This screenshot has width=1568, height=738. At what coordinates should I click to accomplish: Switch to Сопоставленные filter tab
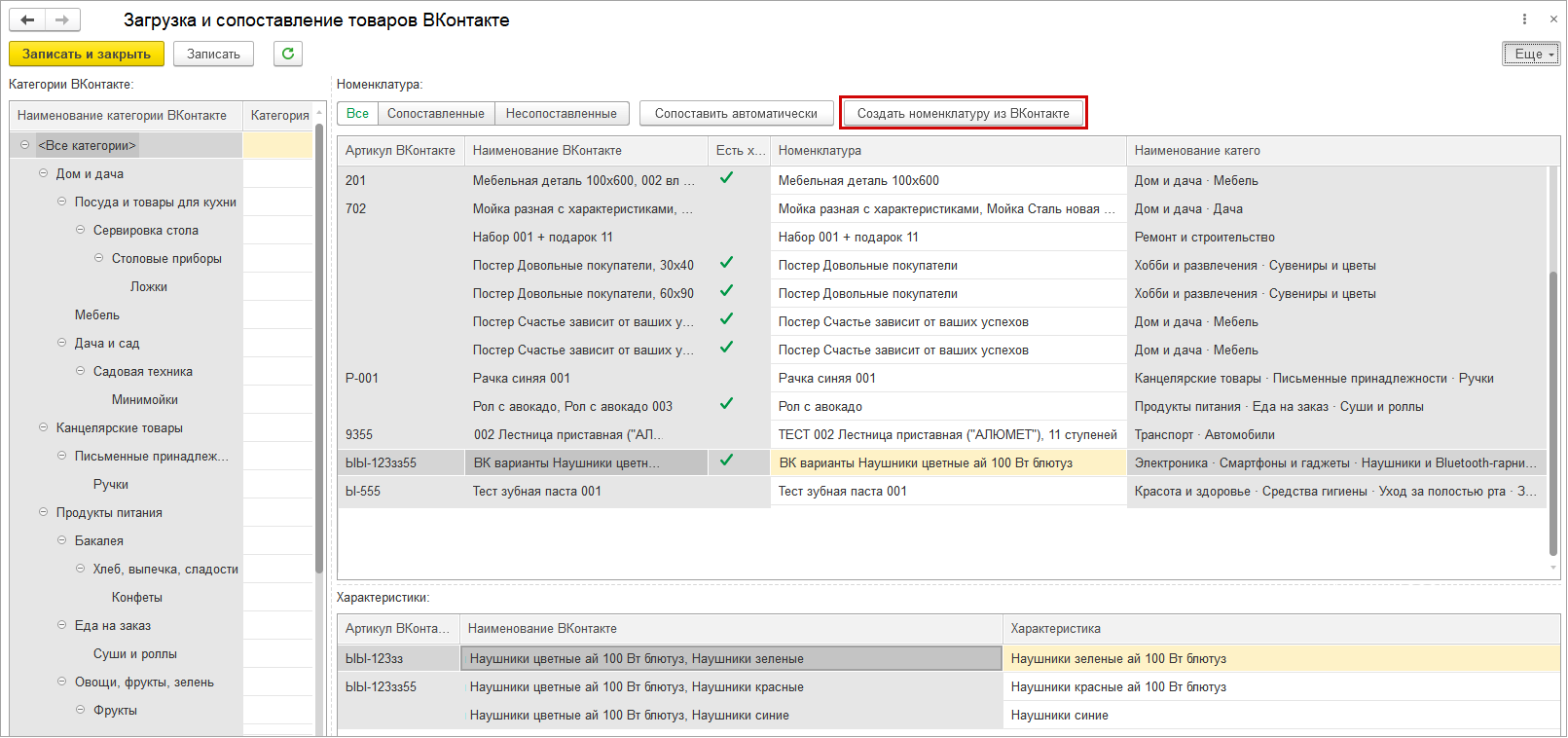point(435,114)
